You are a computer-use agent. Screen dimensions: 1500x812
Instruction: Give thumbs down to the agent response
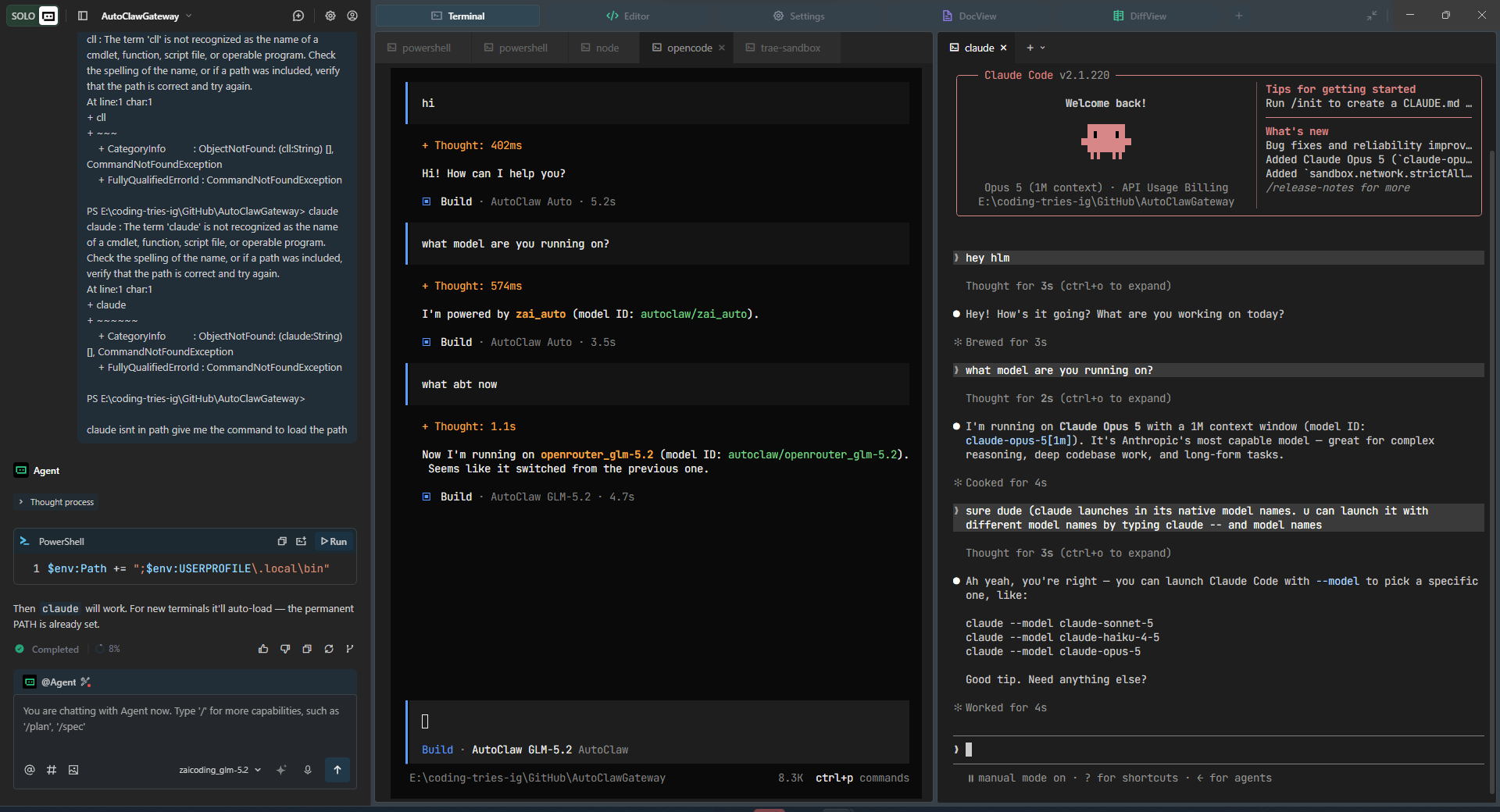tap(285, 649)
